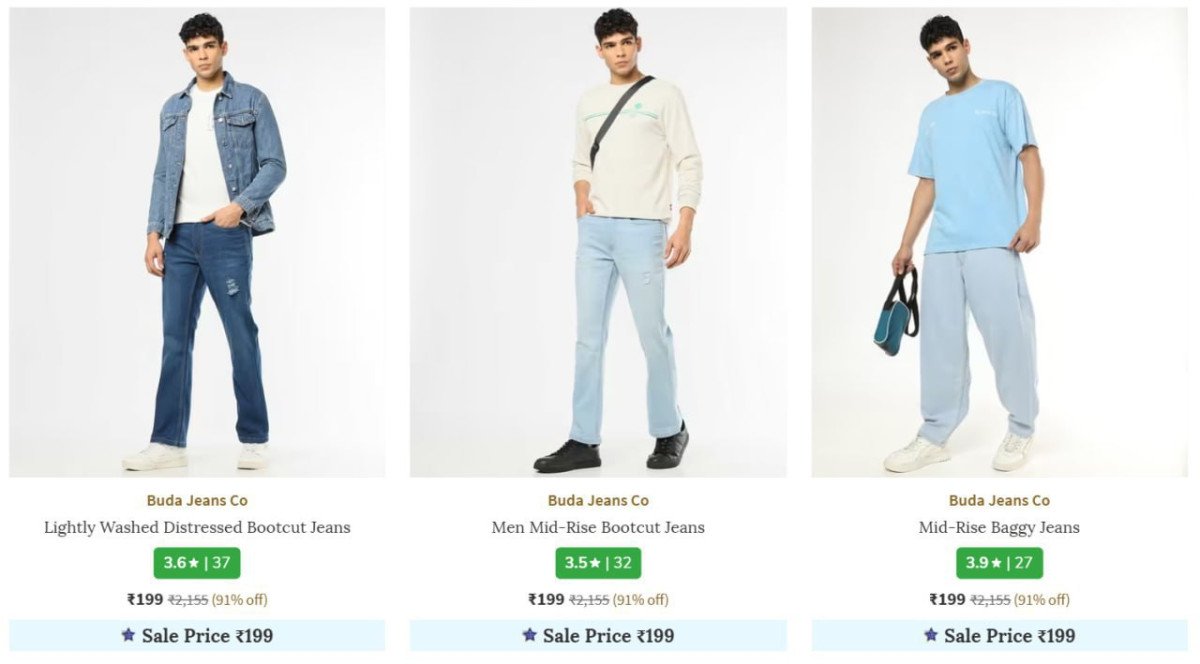1200x664 pixels.
Task: Click Men Mid-Rise Bootcut Jeans title
Action: tap(598, 527)
